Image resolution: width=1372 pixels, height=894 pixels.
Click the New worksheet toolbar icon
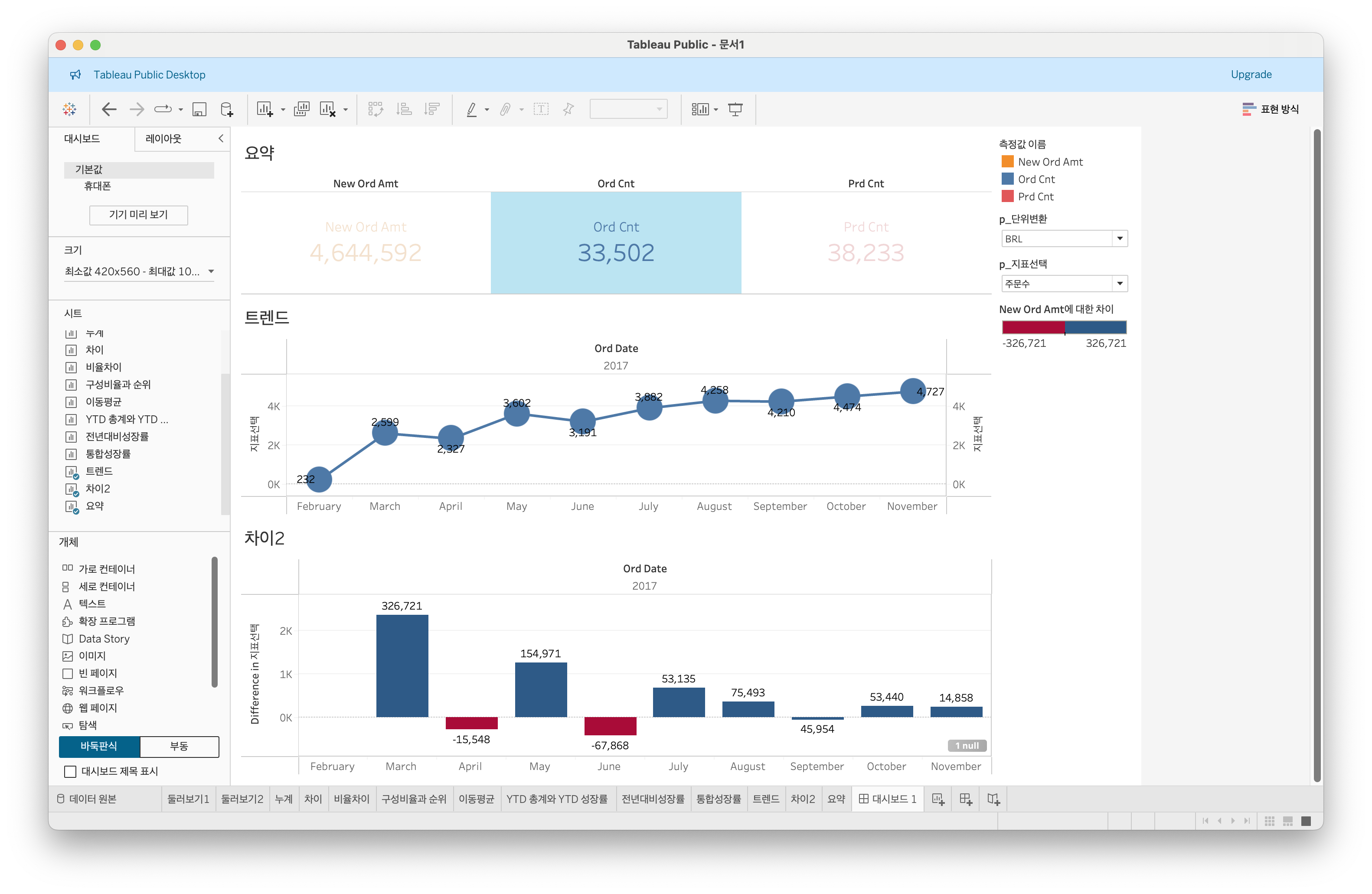click(265, 109)
